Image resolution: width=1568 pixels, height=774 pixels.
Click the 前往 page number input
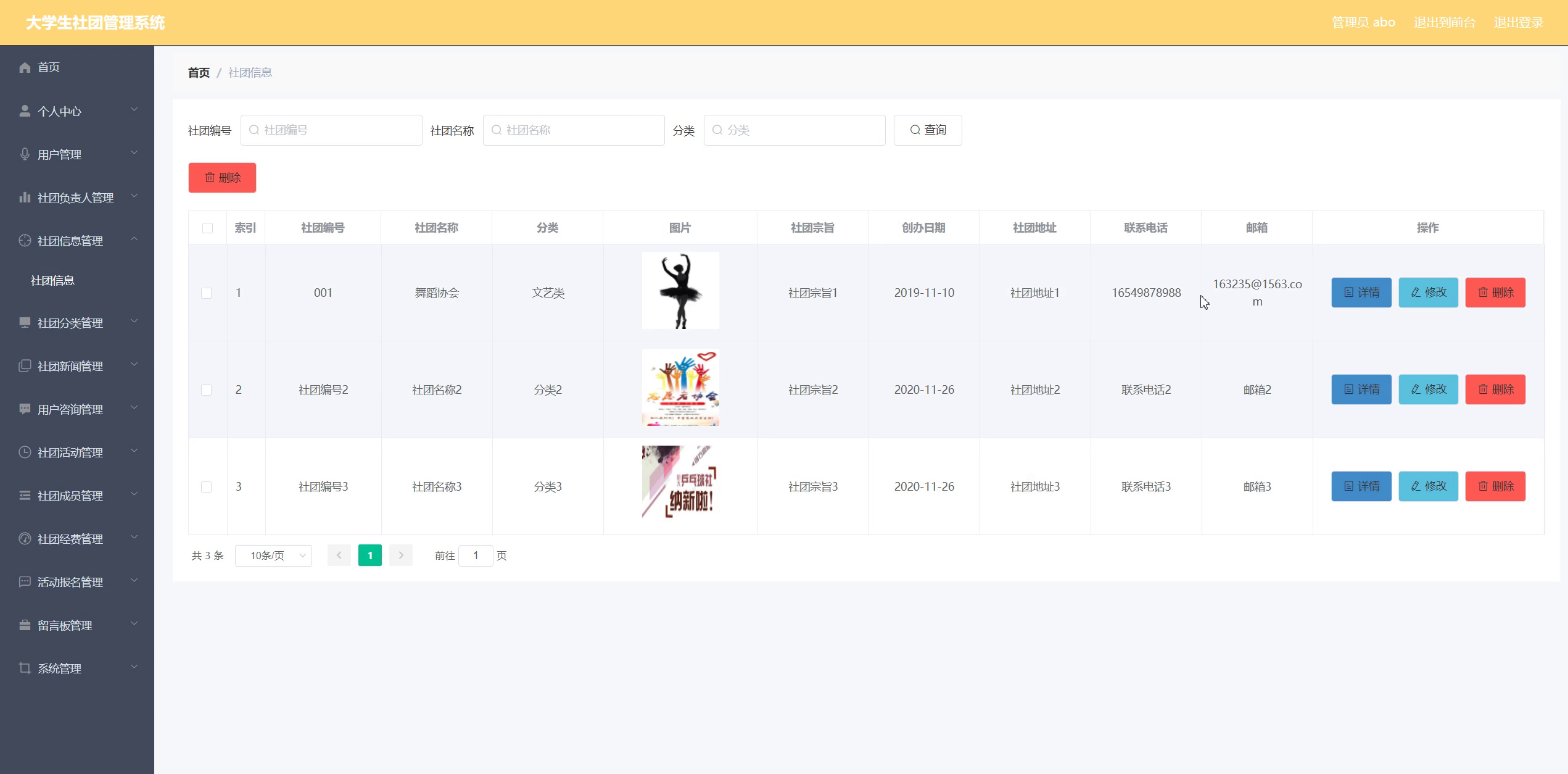pos(476,556)
